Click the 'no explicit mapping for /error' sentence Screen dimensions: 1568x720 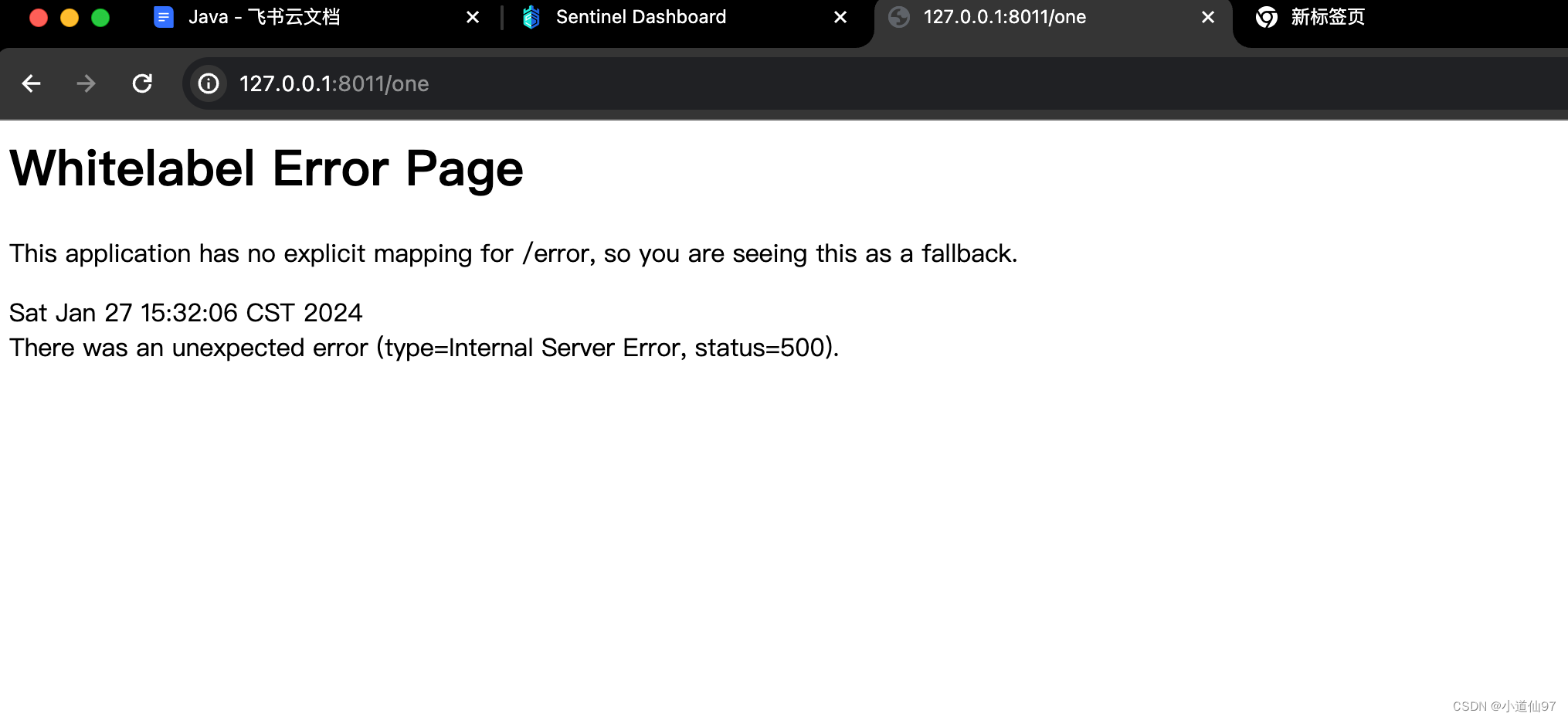click(x=514, y=253)
